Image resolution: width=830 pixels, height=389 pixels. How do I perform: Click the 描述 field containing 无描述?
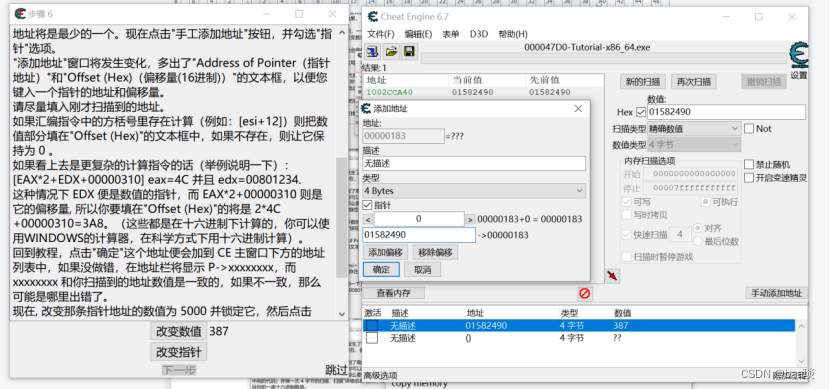pos(474,164)
